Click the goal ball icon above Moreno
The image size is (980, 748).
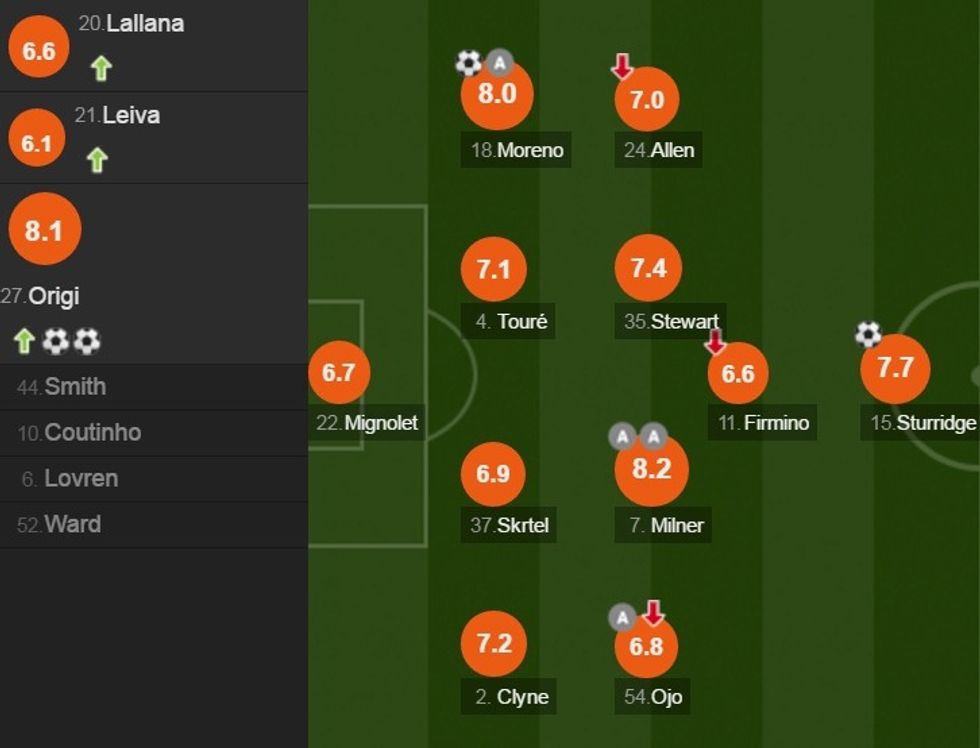[468, 64]
